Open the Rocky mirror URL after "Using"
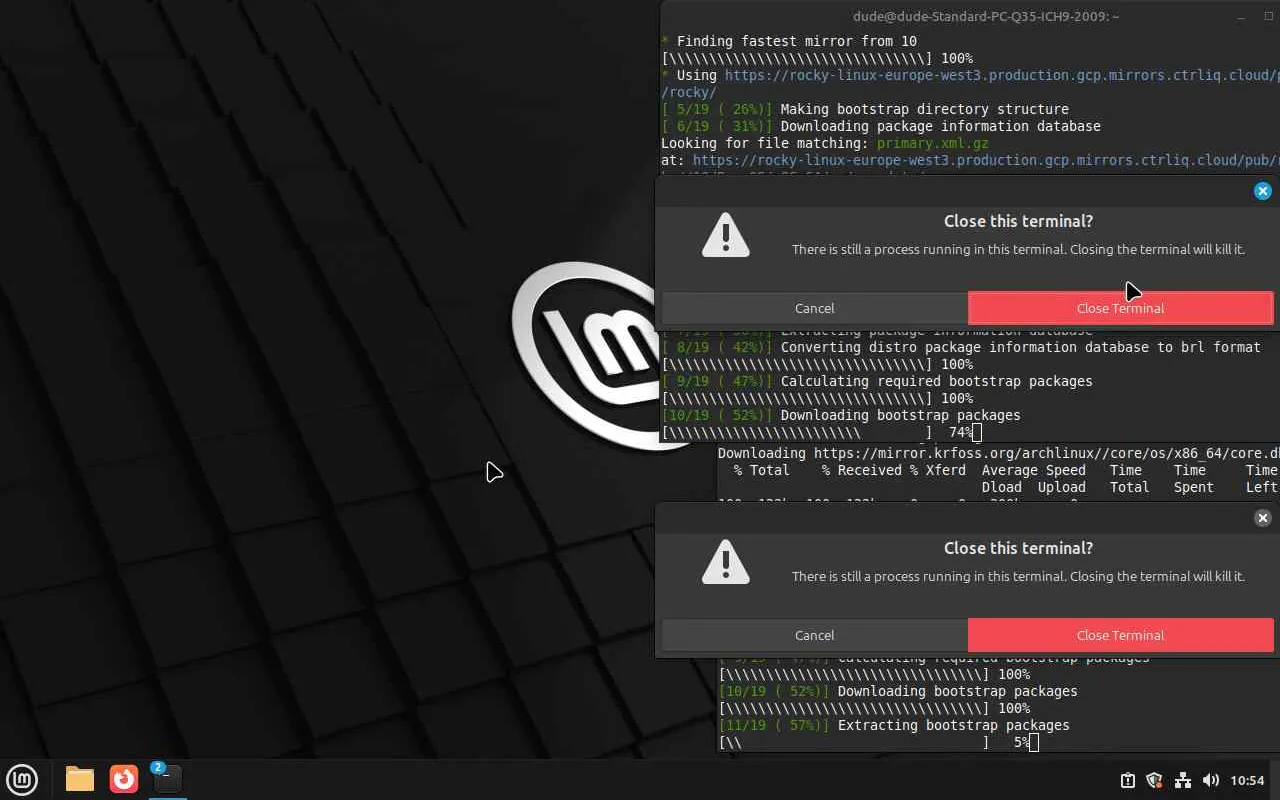The height and width of the screenshot is (800, 1280). pos(1002,75)
